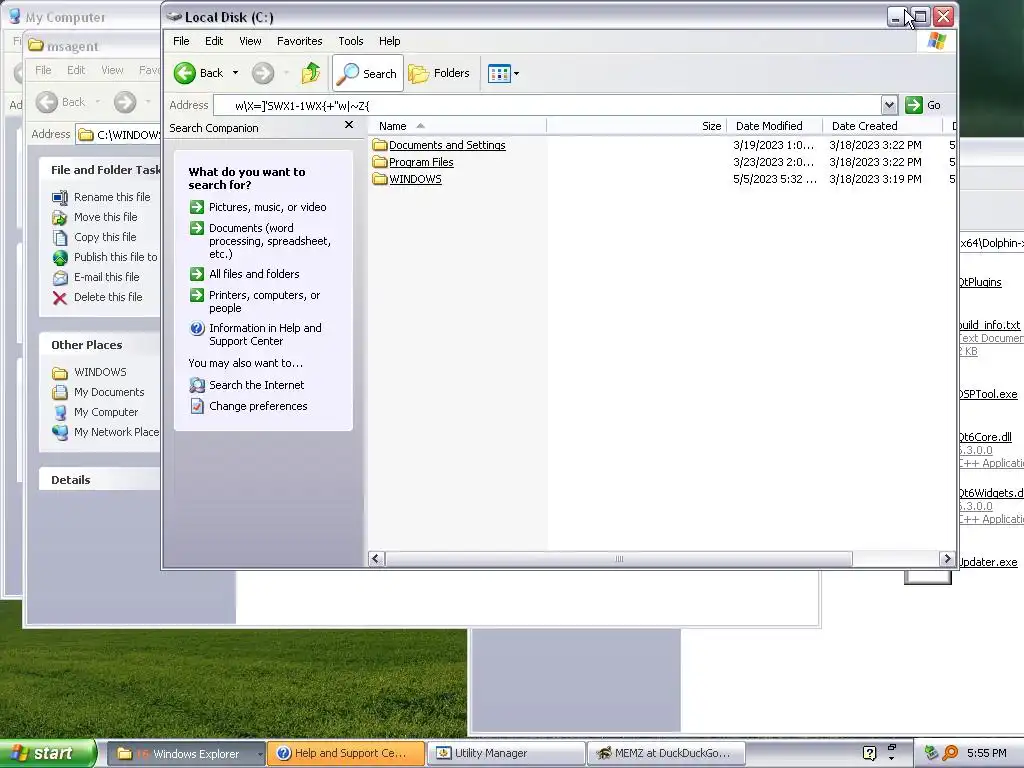Click Windows Explorer taskbar group
The image size is (1024, 768).
[x=185, y=754]
